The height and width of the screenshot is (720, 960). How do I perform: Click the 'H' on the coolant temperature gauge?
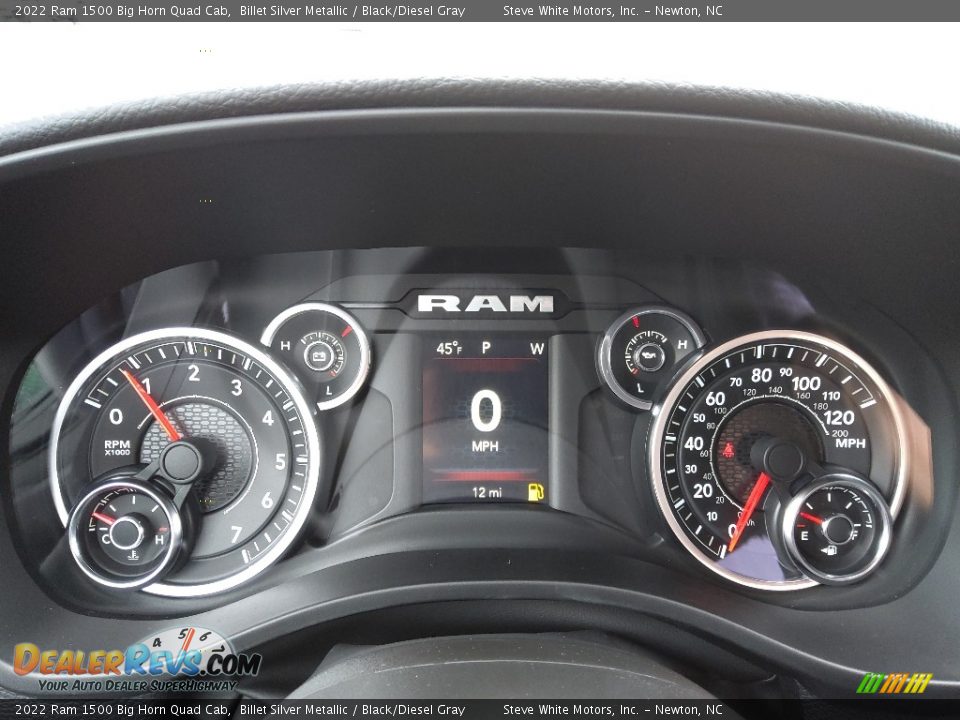point(159,540)
